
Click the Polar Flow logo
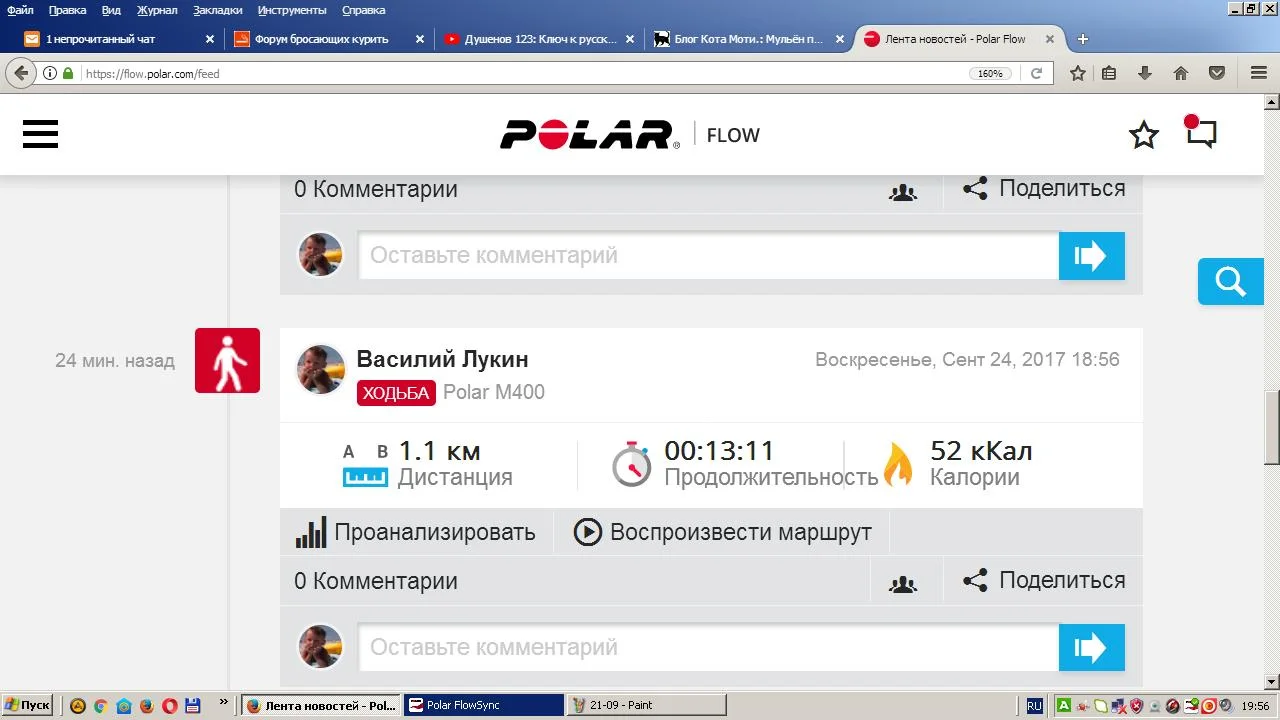click(x=590, y=135)
